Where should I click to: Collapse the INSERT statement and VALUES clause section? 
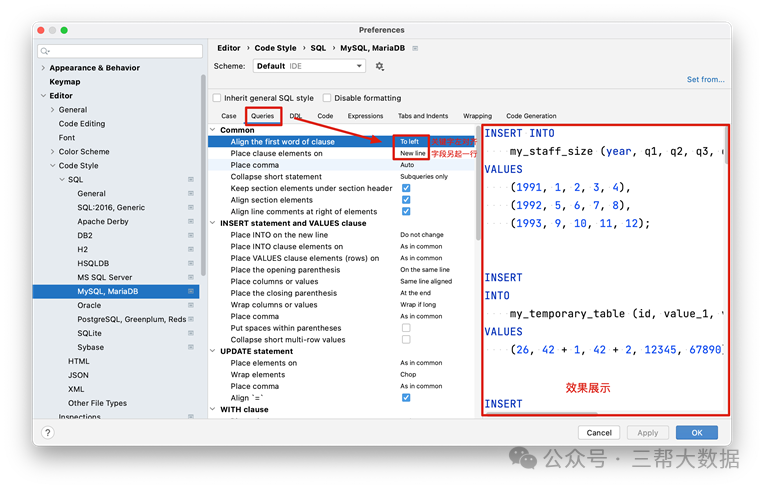213,223
